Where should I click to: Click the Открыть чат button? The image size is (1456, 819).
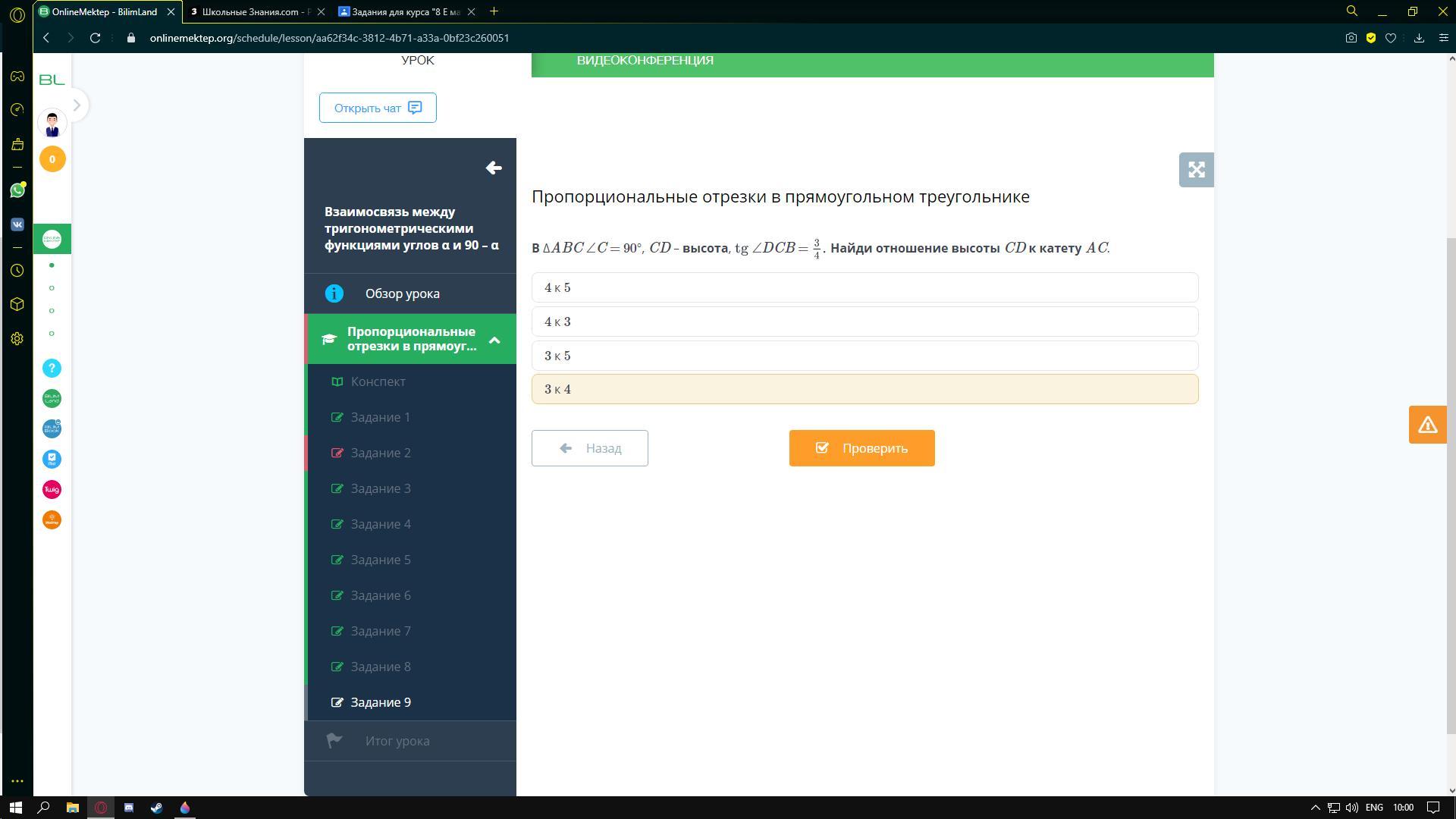(378, 108)
